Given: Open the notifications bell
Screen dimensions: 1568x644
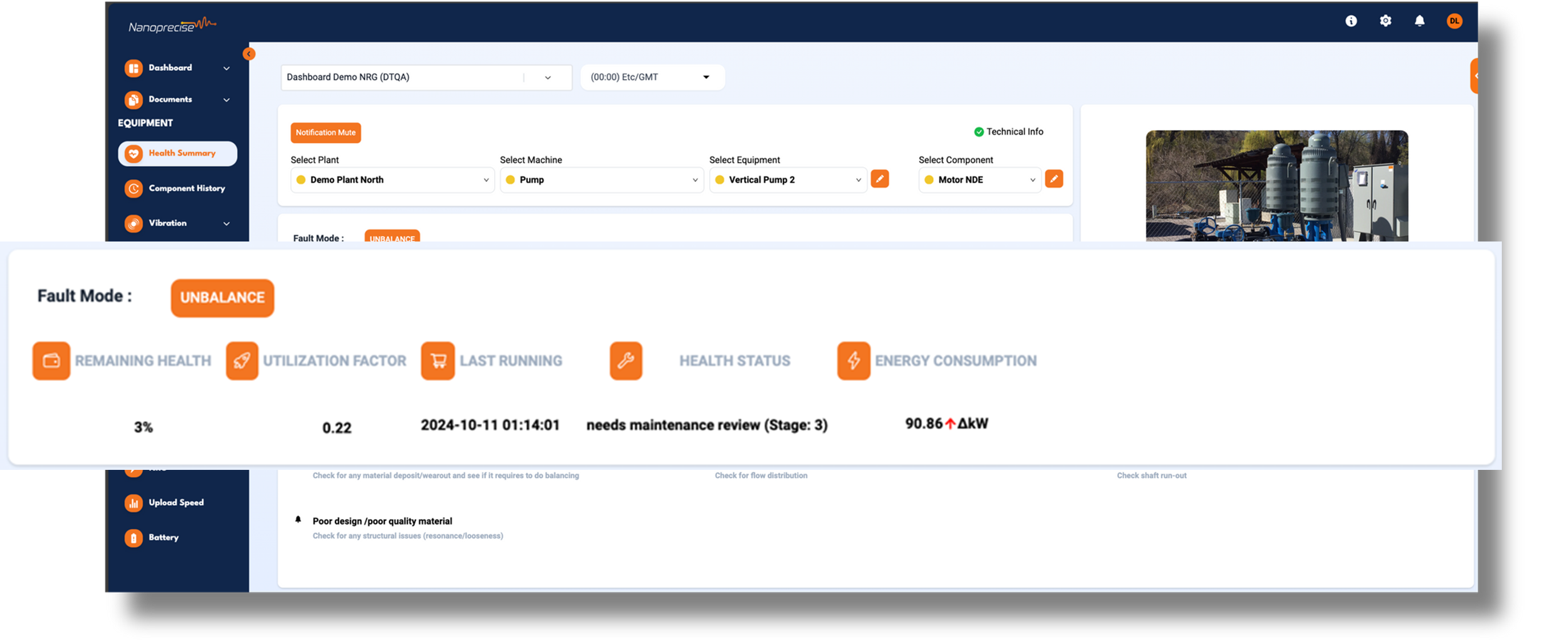Looking at the screenshot, I should click(1420, 21).
